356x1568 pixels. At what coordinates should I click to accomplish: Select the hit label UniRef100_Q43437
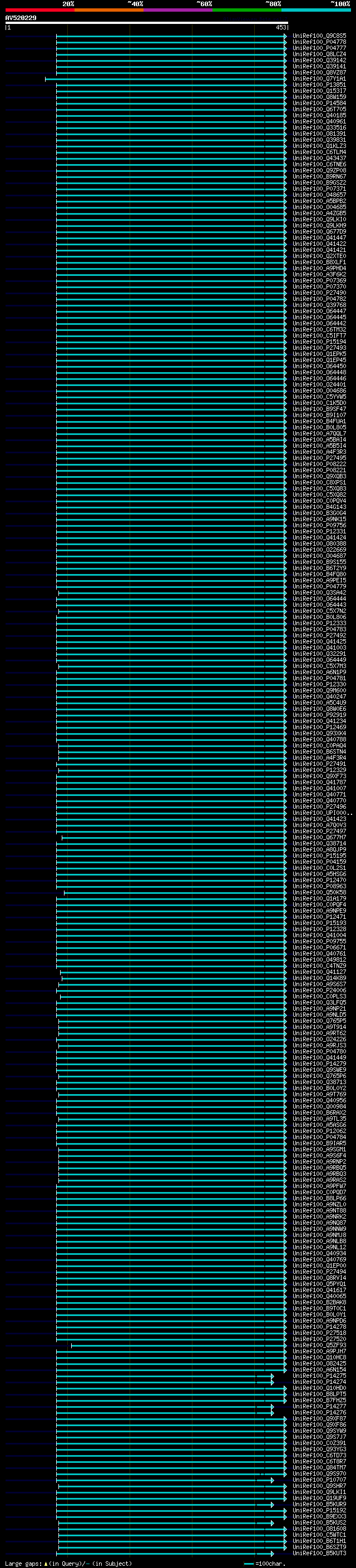point(319,159)
